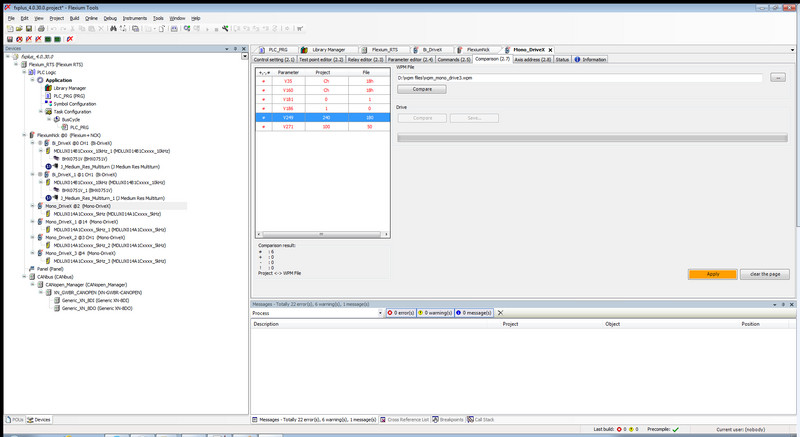Collapse the CANopen_Manager tree node
Screen dimensions: 800x437
(x=32, y=285)
